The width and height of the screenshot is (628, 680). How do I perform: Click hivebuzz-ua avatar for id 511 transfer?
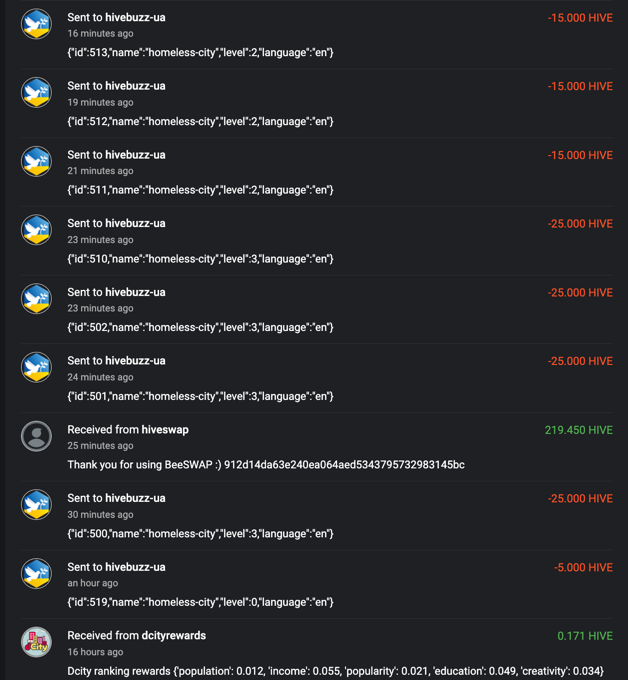pyautogui.click(x=36, y=161)
